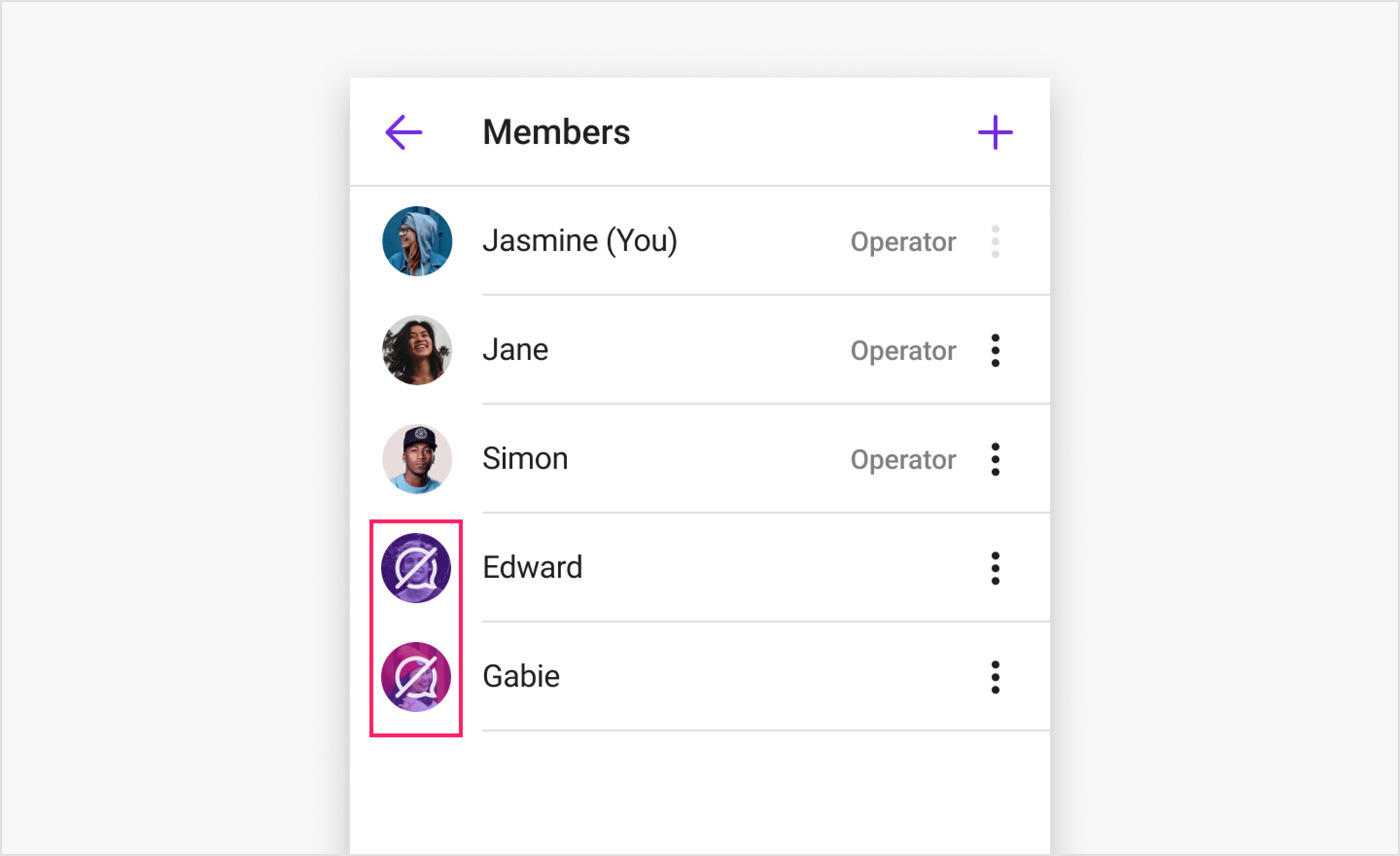Open the add member plus icon
This screenshot has width=1400, height=856.
[x=995, y=131]
